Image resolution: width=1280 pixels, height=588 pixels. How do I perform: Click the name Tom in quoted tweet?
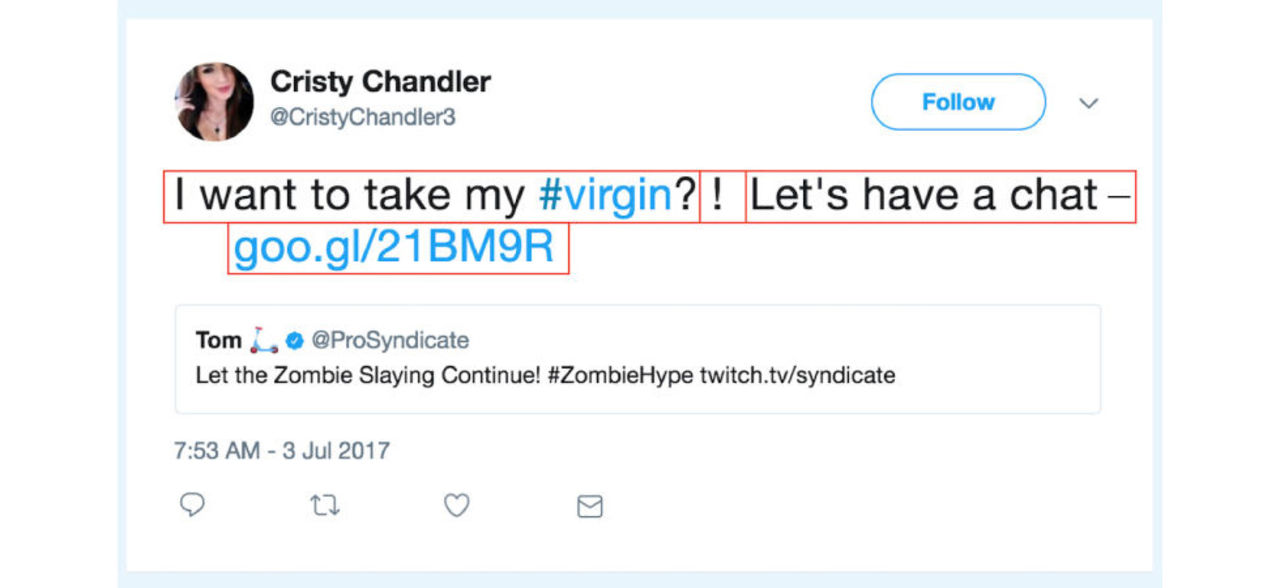coord(218,341)
